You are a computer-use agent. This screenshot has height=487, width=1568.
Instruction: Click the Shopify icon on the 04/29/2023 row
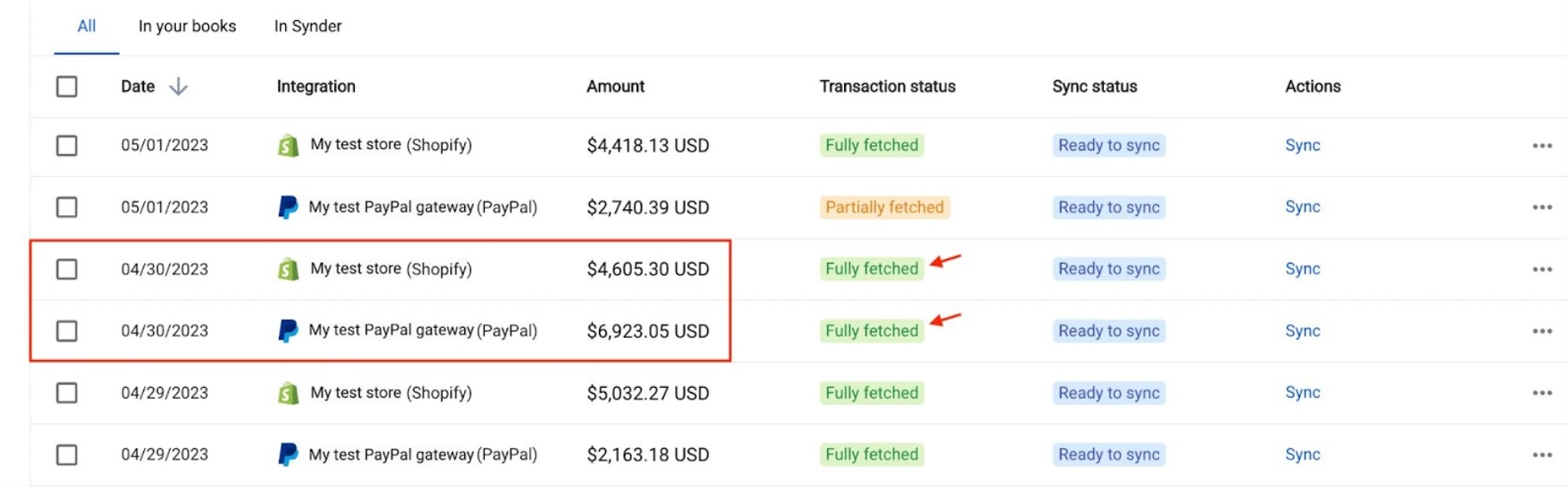pos(287,392)
